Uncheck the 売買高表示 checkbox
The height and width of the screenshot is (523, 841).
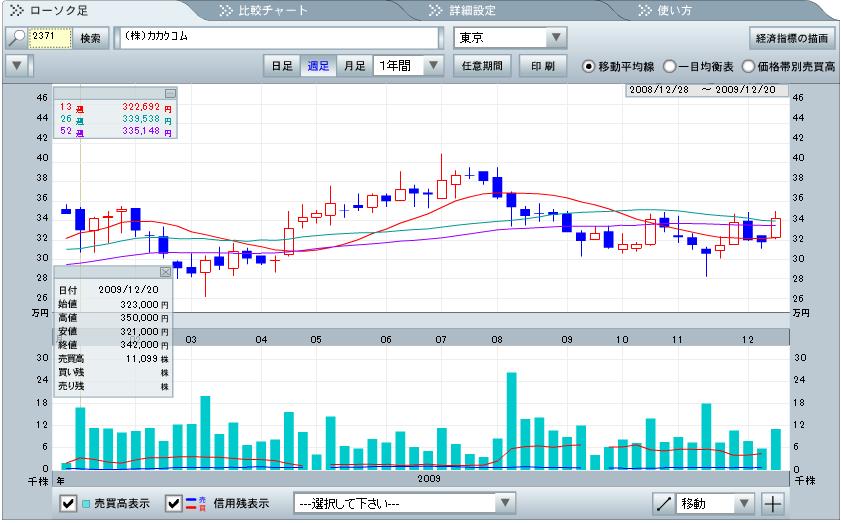(68, 503)
